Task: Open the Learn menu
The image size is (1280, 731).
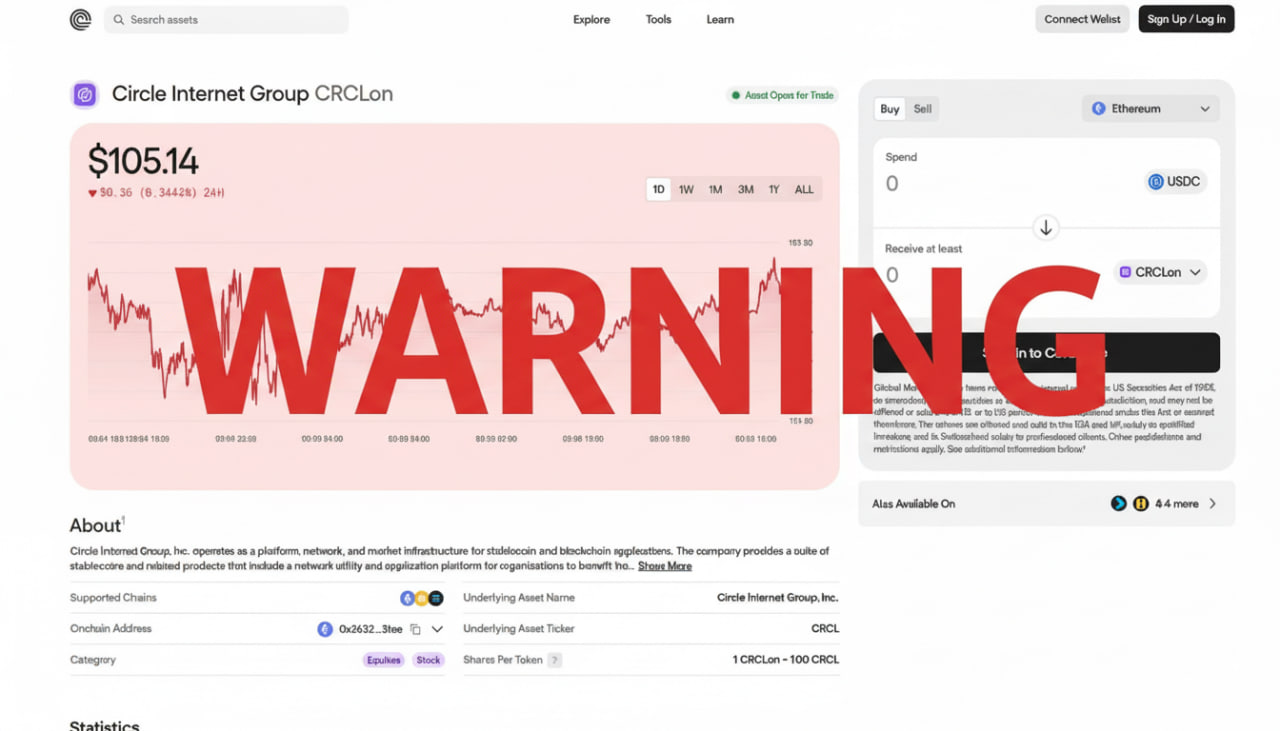Action: tap(720, 19)
